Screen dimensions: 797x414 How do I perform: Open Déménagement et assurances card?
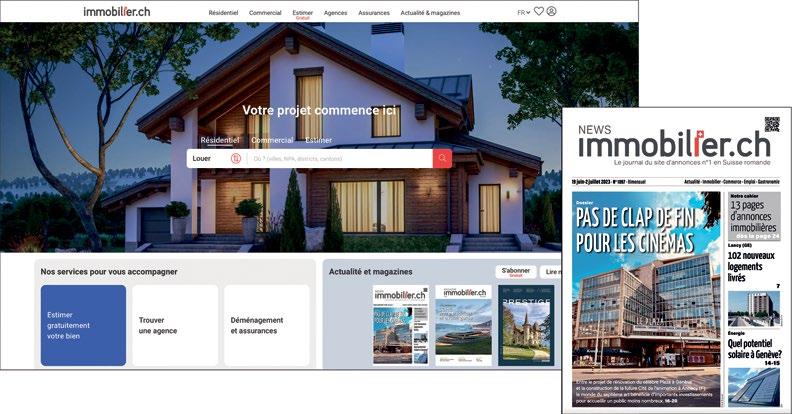coord(266,326)
